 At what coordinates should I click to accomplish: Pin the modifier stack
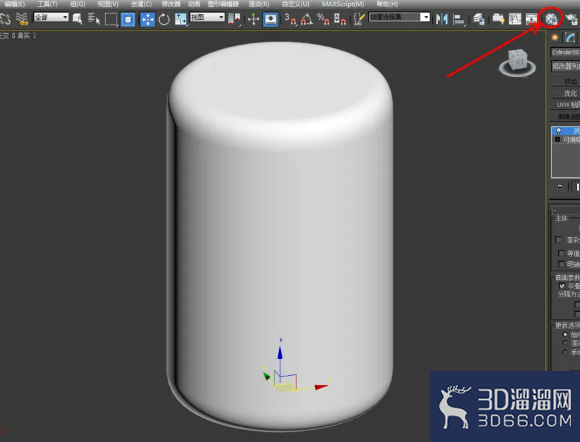[560, 187]
